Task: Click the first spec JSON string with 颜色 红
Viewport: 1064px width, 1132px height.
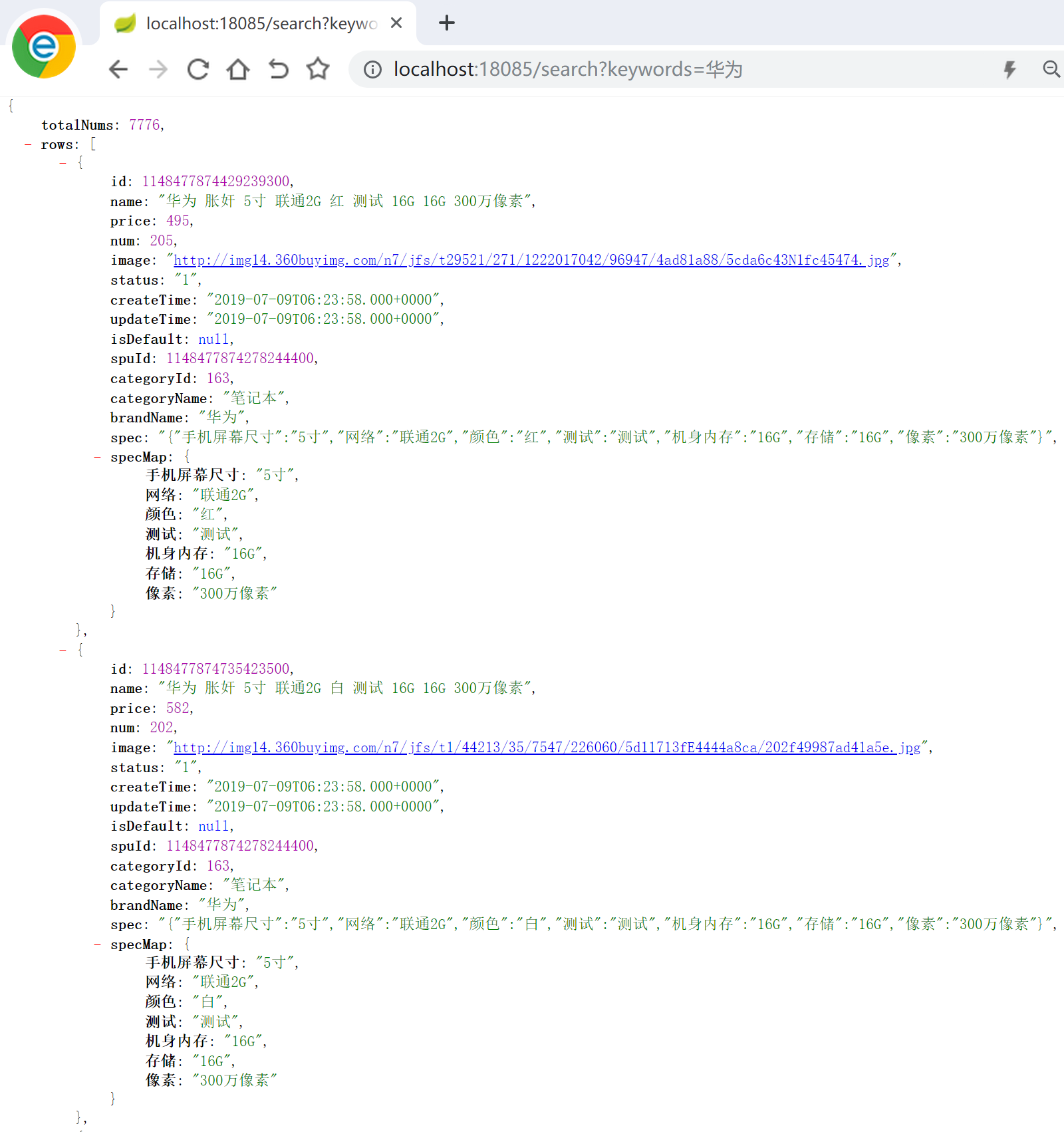Action: click(605, 437)
